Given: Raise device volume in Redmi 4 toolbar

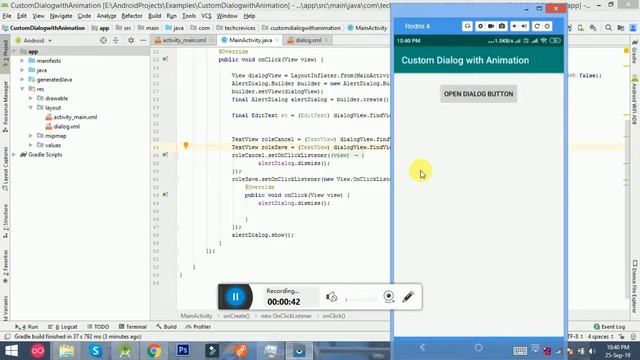Looking at the screenshot, I should coord(524,26).
